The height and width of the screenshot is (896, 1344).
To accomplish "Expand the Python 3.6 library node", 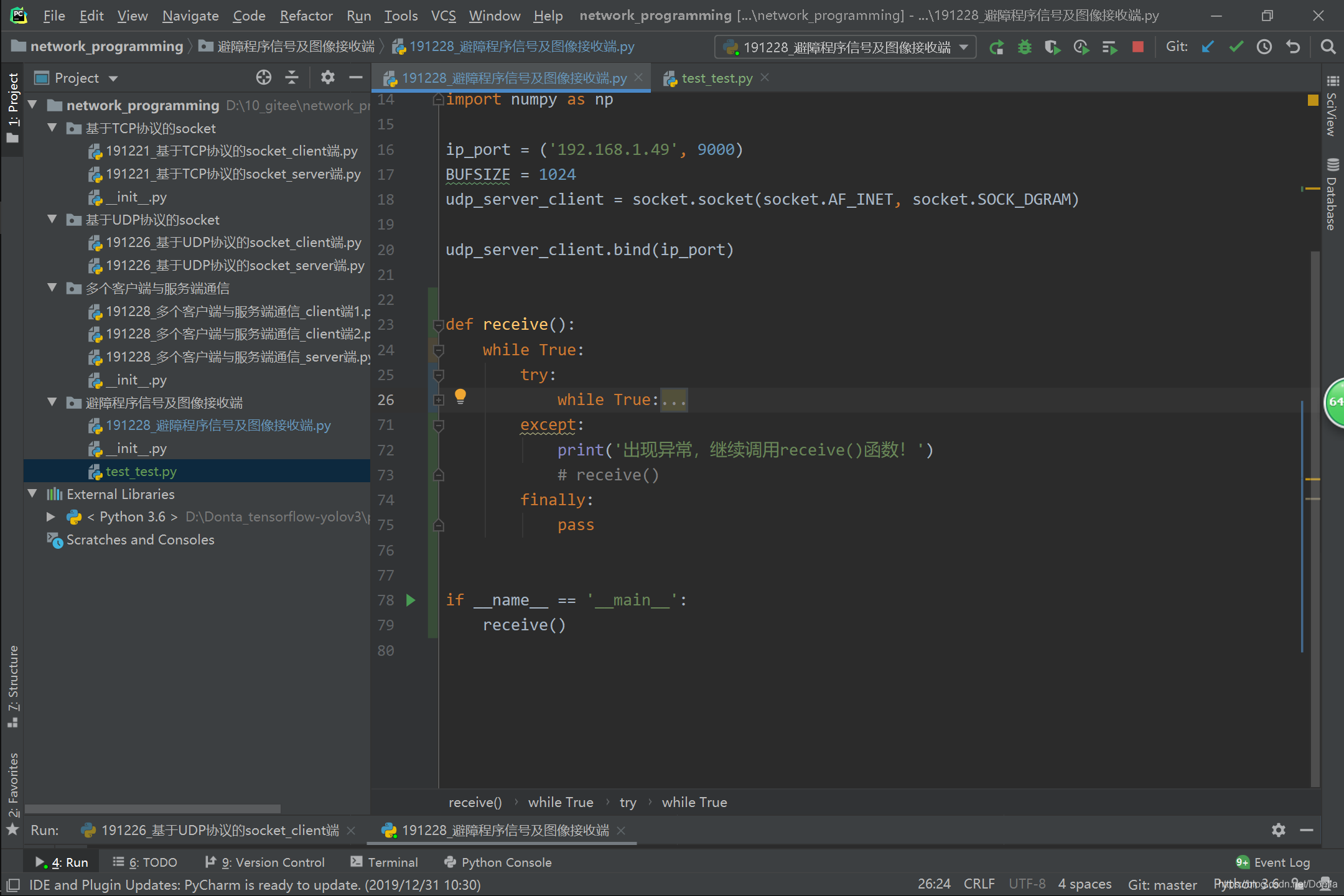I will 51,517.
